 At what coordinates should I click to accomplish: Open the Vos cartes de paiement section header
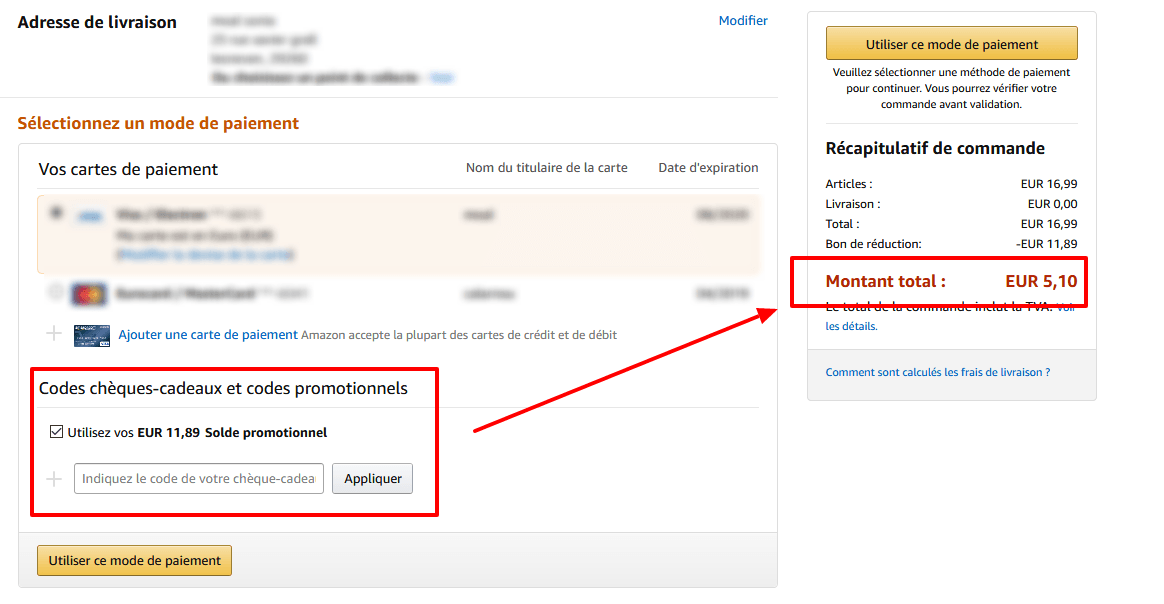click(128, 168)
